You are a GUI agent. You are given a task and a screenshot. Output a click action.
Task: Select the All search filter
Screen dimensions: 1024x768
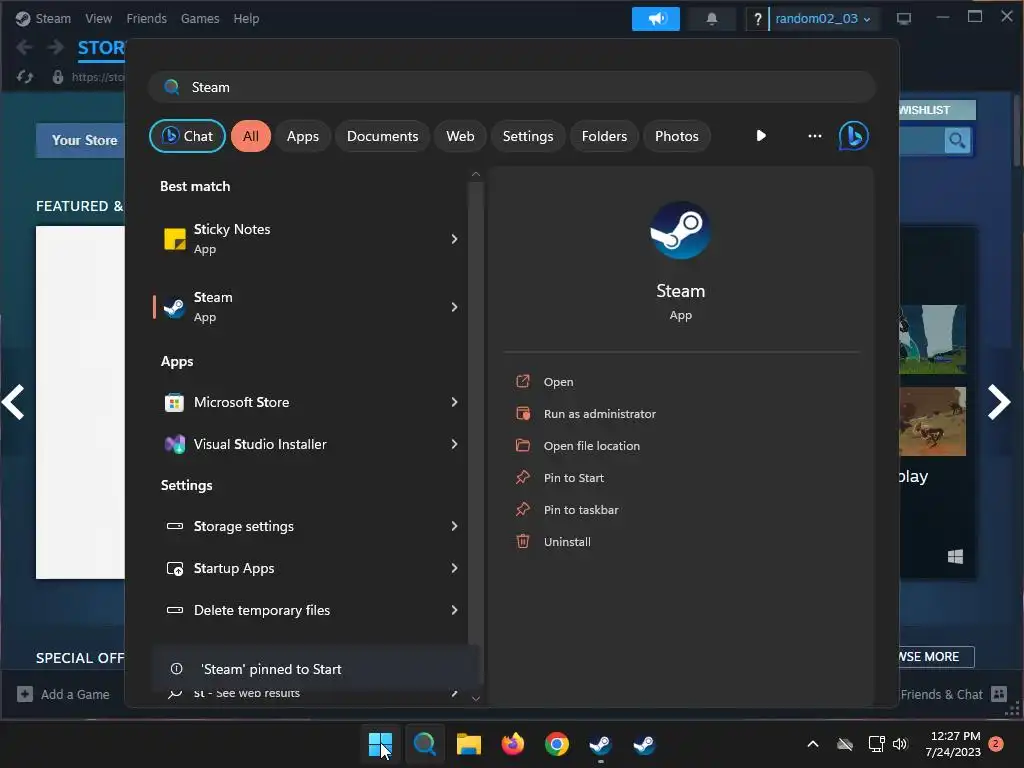[x=251, y=136]
